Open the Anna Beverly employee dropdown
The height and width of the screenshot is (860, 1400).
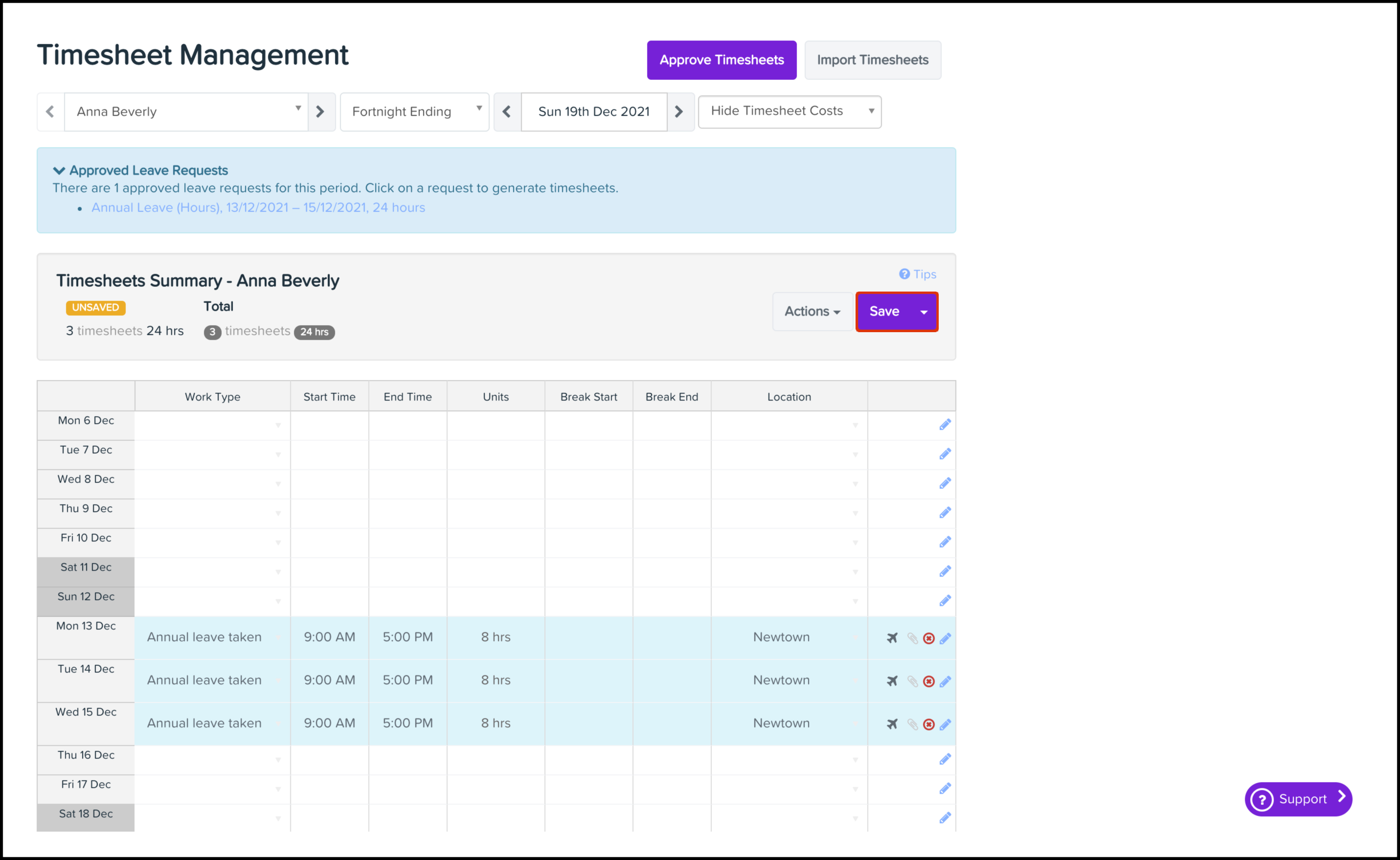coord(186,112)
